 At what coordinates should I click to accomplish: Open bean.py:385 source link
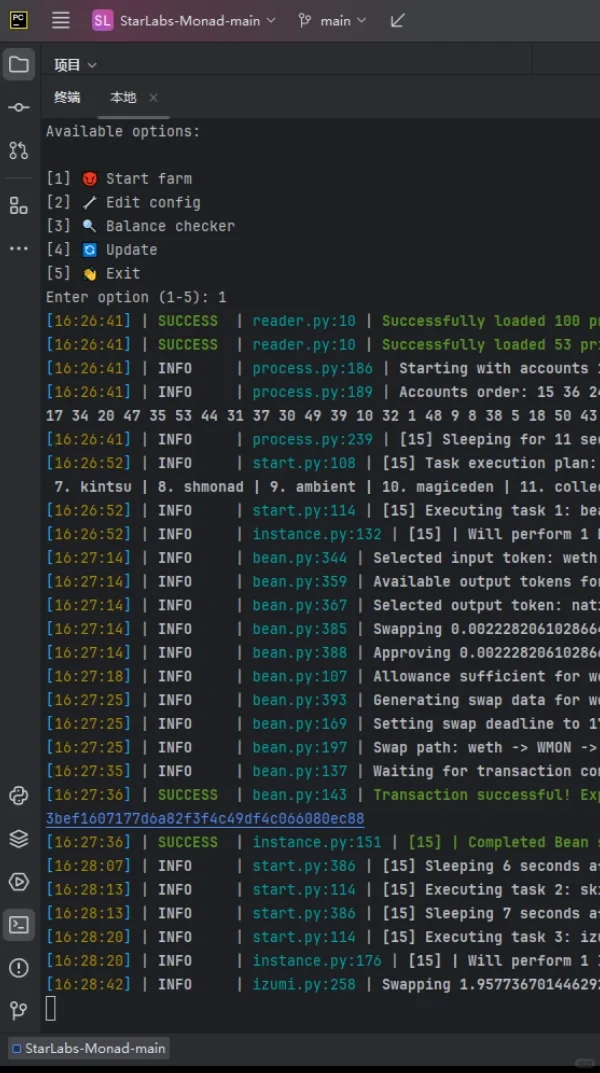click(300, 629)
